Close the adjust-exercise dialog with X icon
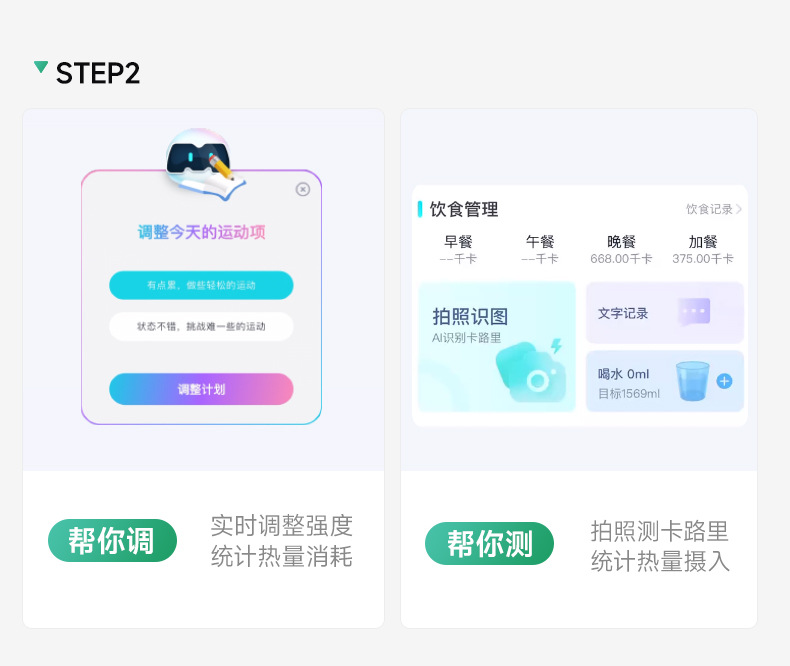This screenshot has height=666, width=790. pos(302,189)
